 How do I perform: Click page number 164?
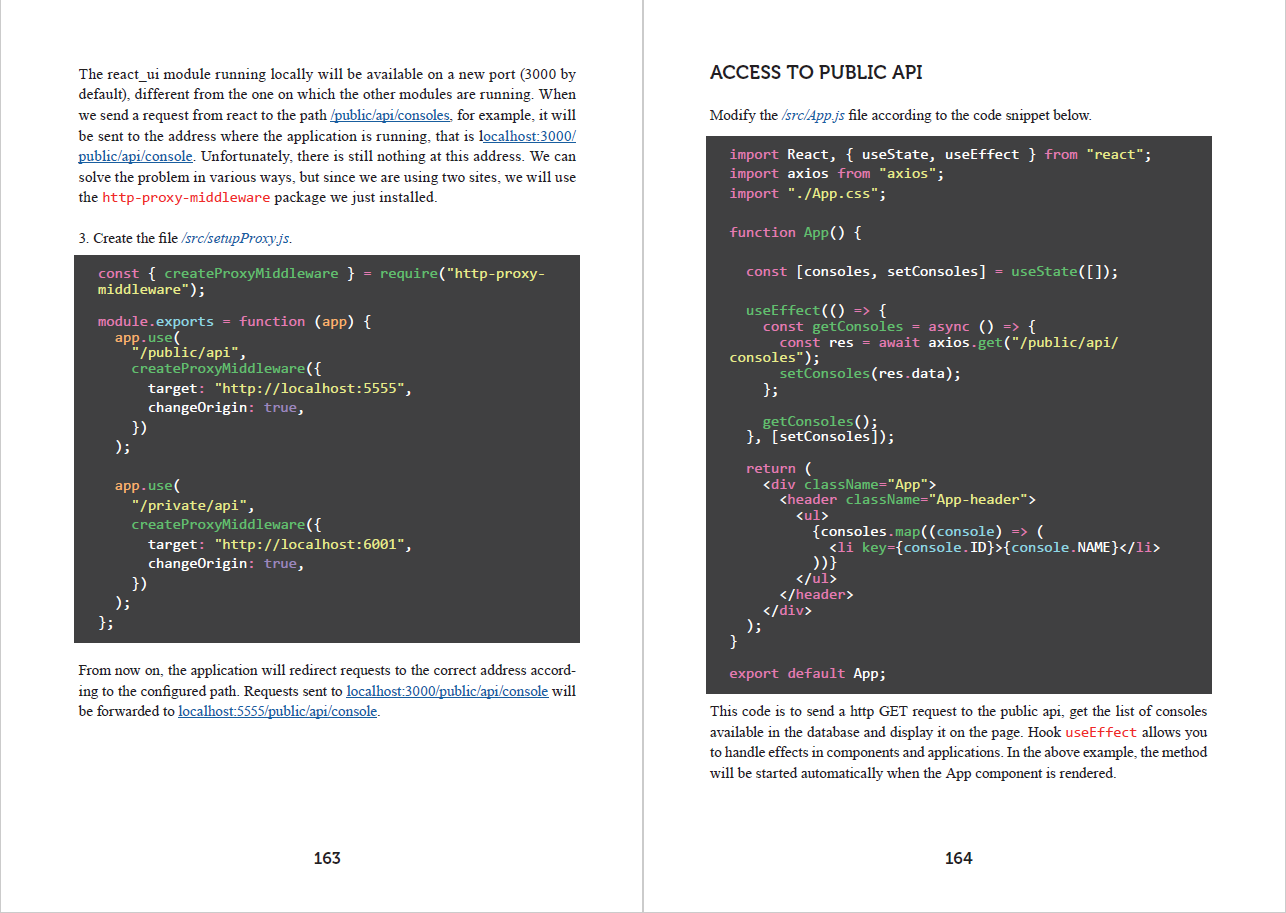(x=958, y=858)
